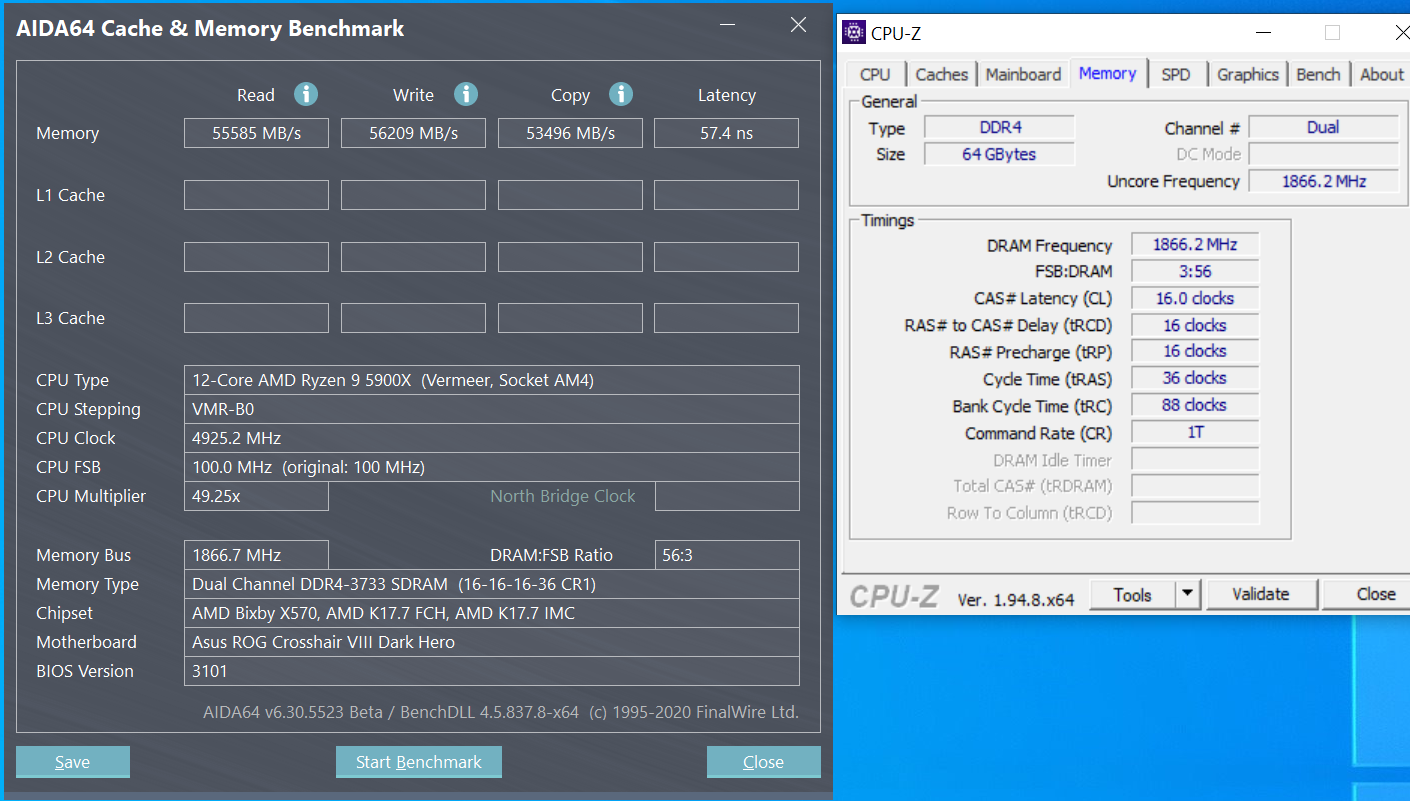Maximize the CPU-Z window
Screen dimensions: 1410x801
[x=1332, y=33]
